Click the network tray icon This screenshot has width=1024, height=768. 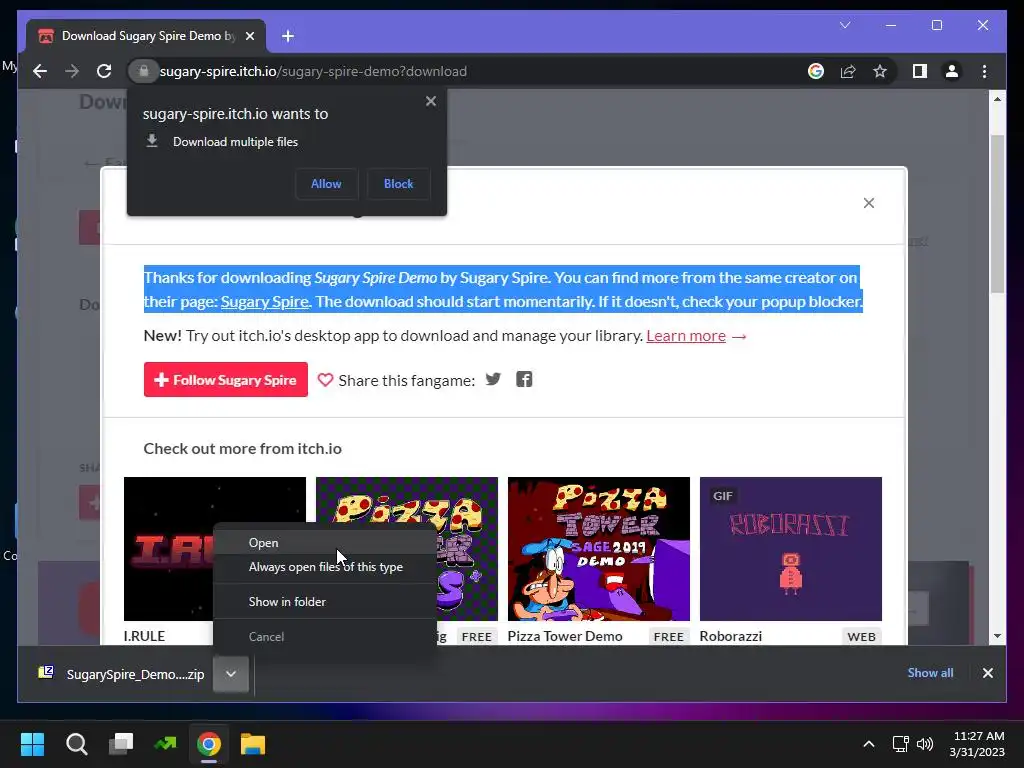(901, 744)
